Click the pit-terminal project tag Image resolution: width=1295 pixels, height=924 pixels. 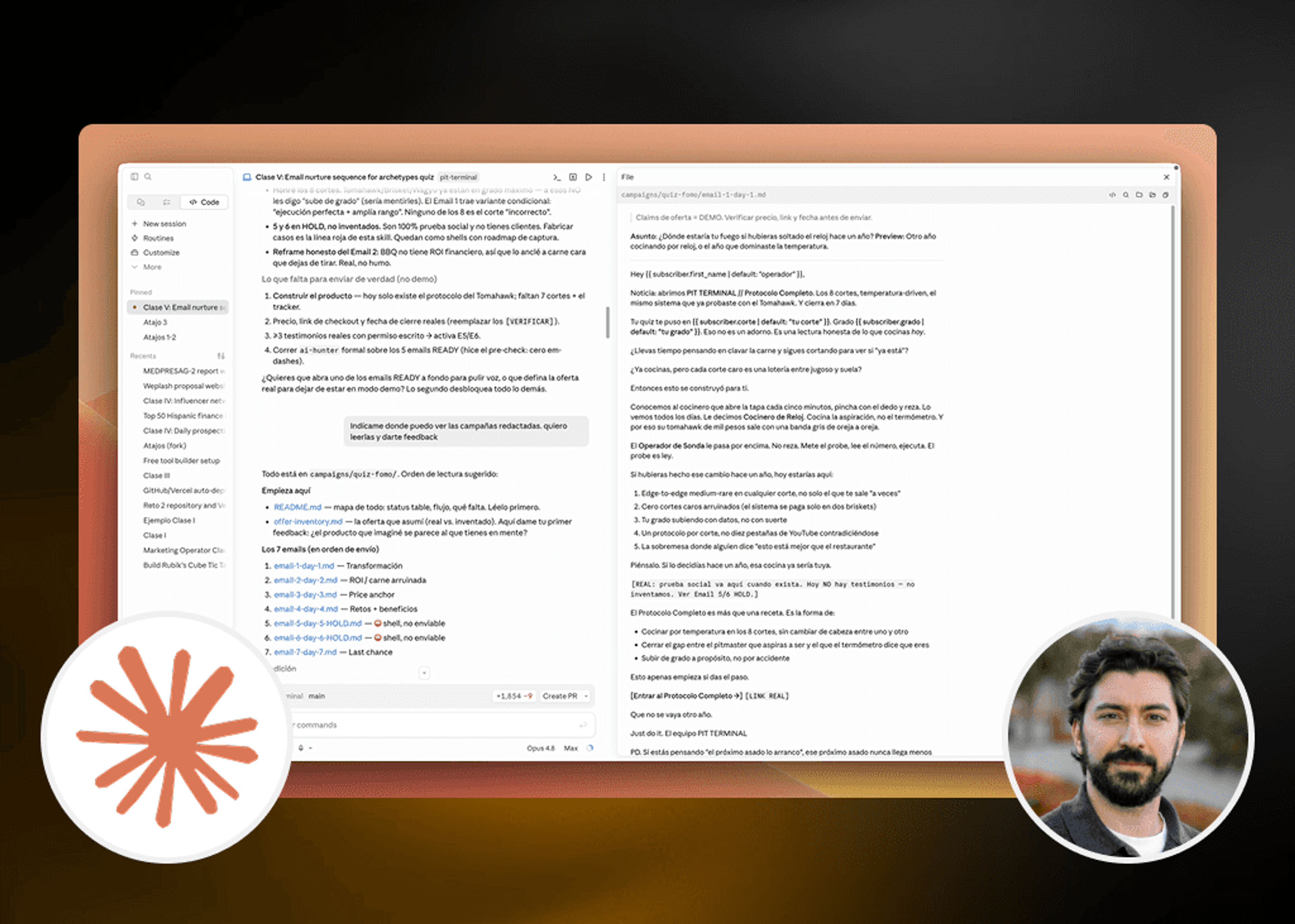tap(458, 178)
